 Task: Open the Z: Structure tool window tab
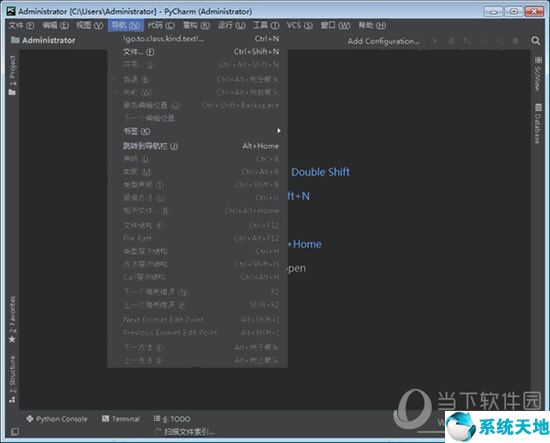(x=12, y=375)
